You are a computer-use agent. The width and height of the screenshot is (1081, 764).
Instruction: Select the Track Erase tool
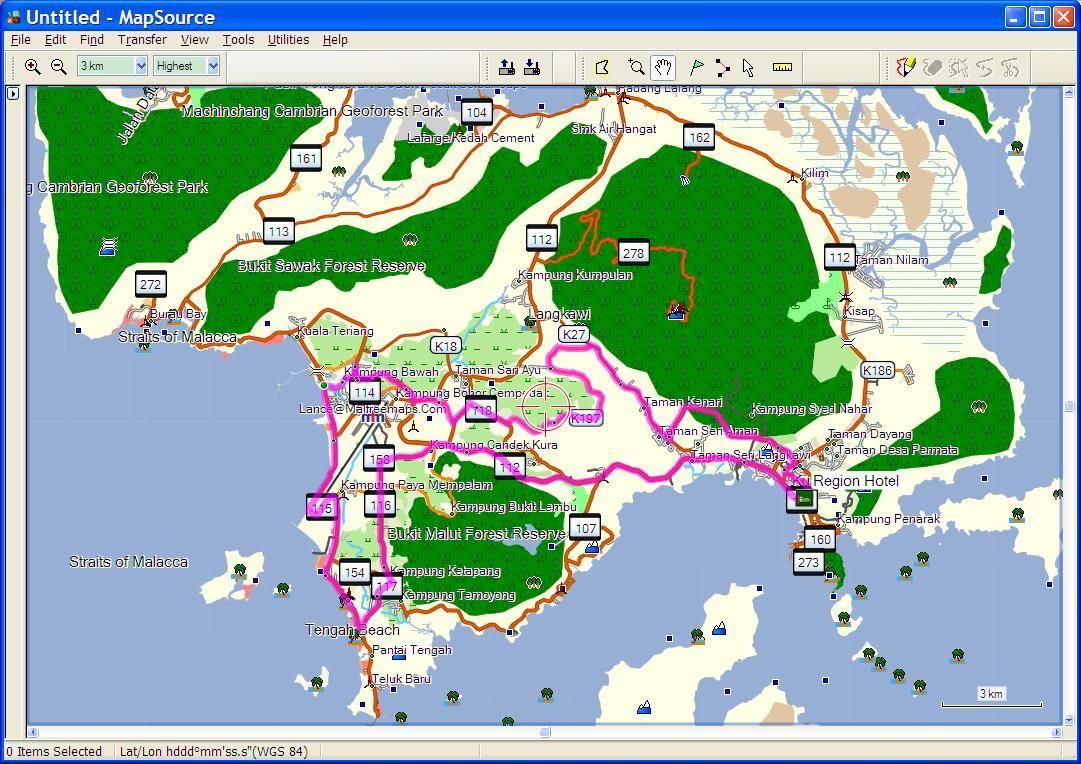coord(932,67)
